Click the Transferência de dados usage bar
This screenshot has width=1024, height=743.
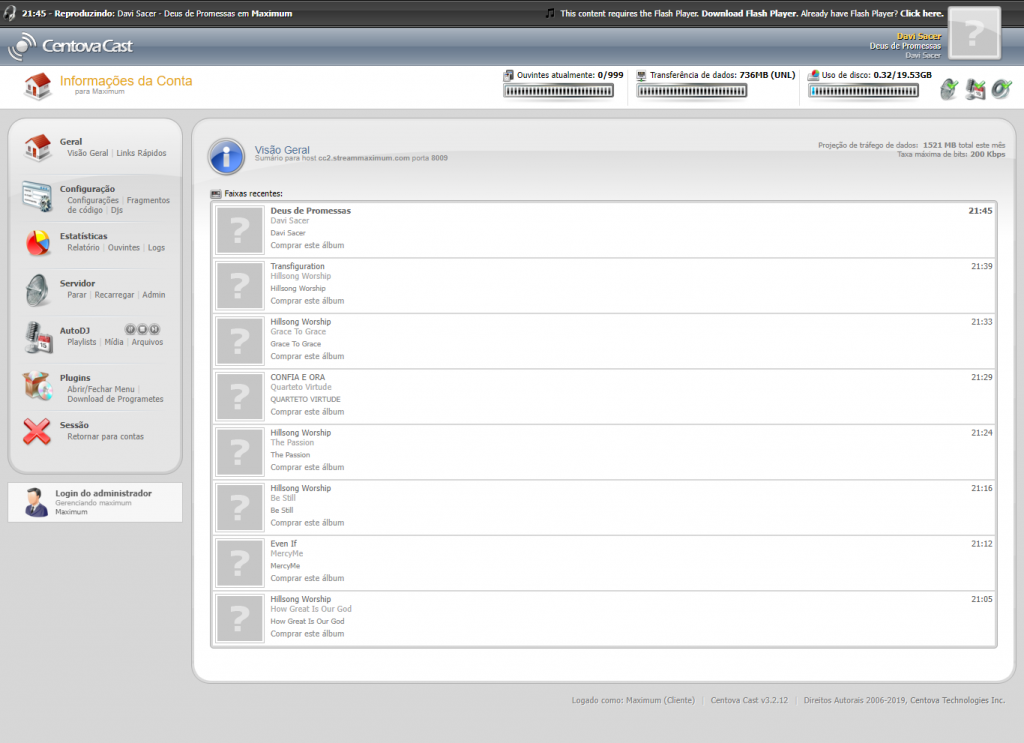pos(692,91)
